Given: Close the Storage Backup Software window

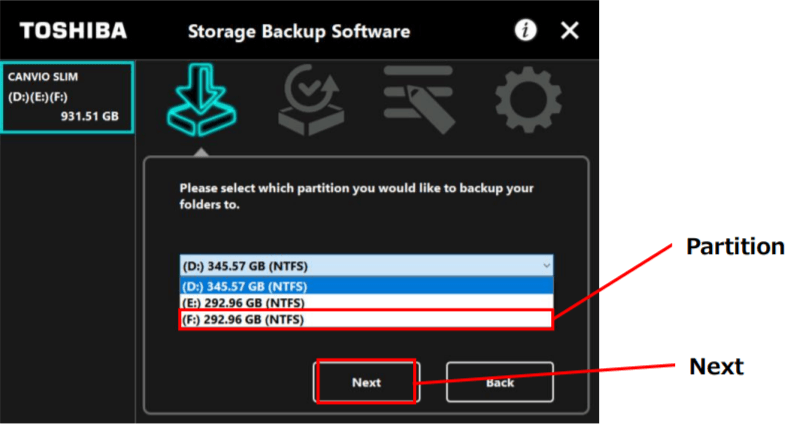Looking at the screenshot, I should coord(569,30).
